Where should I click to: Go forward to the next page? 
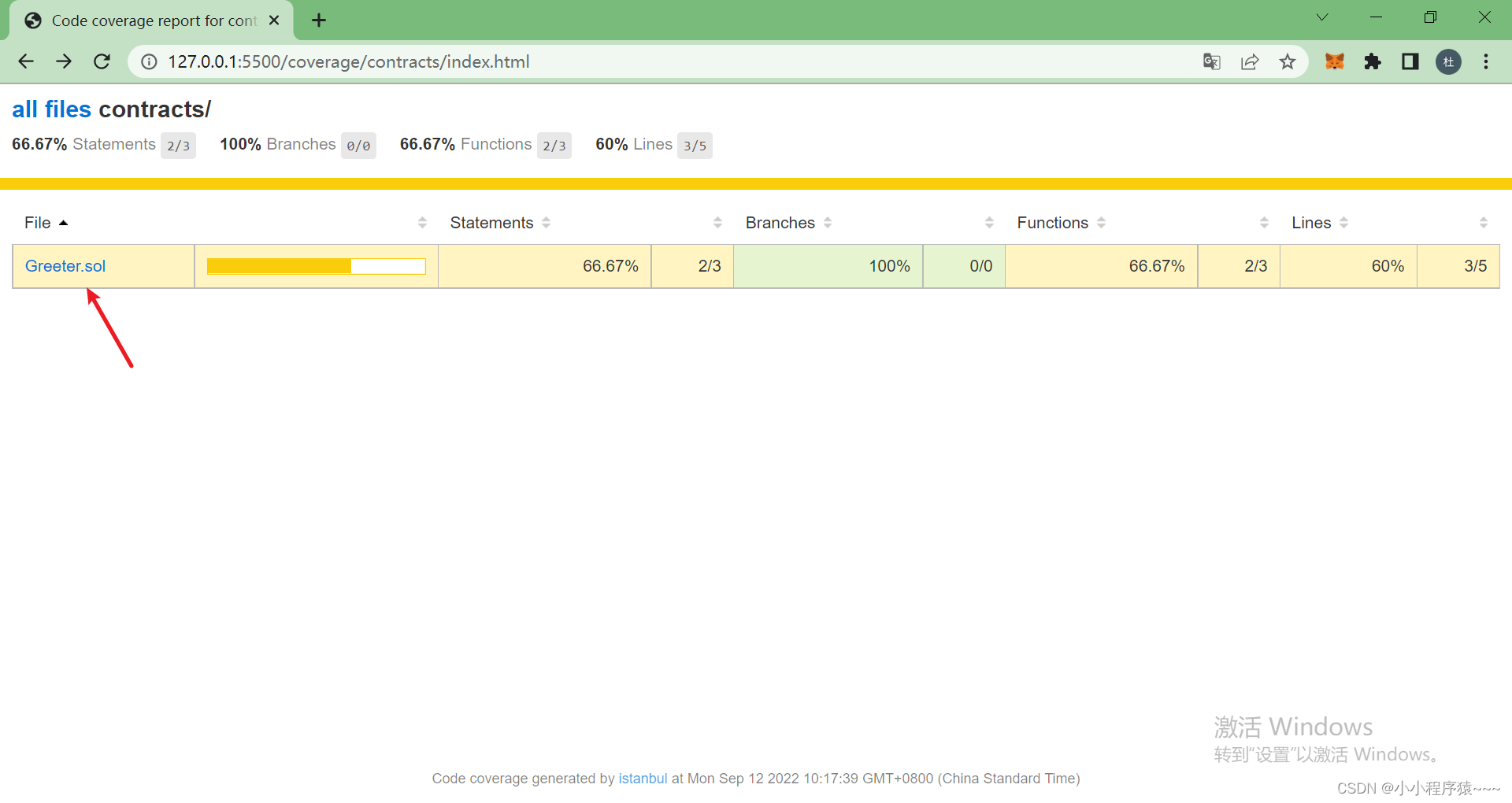tap(64, 61)
